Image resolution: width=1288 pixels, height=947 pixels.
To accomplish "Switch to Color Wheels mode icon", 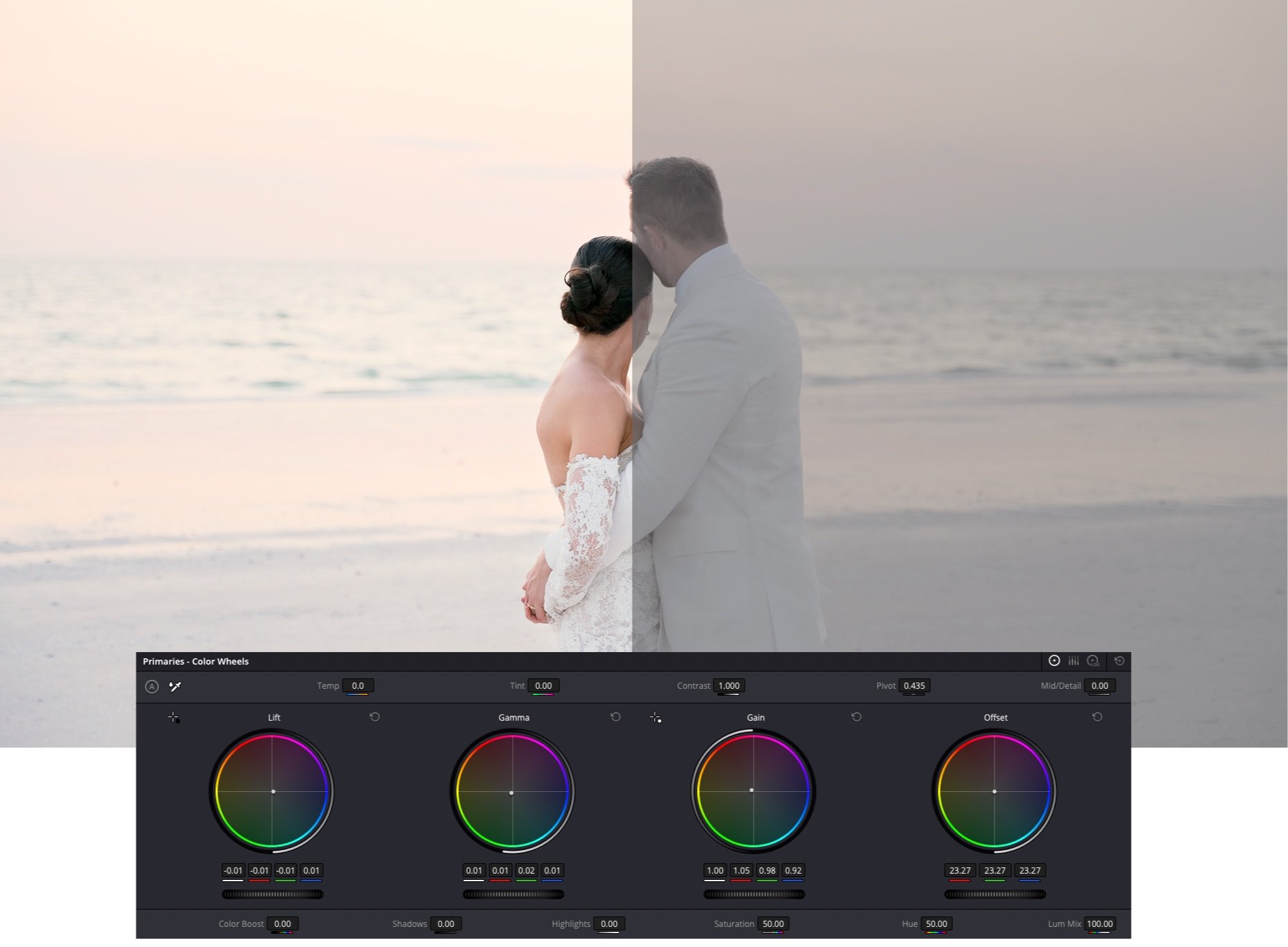I will click(x=1053, y=661).
